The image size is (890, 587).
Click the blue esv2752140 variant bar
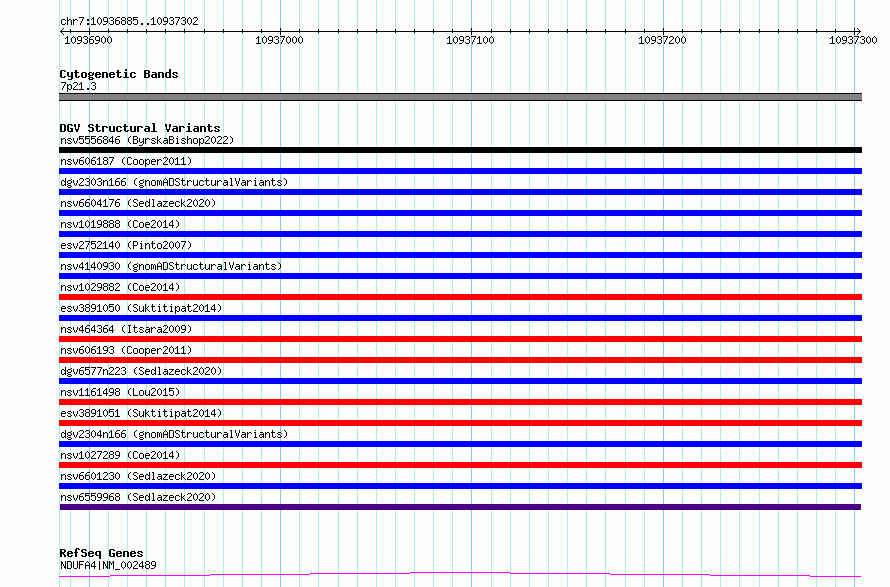click(460, 255)
